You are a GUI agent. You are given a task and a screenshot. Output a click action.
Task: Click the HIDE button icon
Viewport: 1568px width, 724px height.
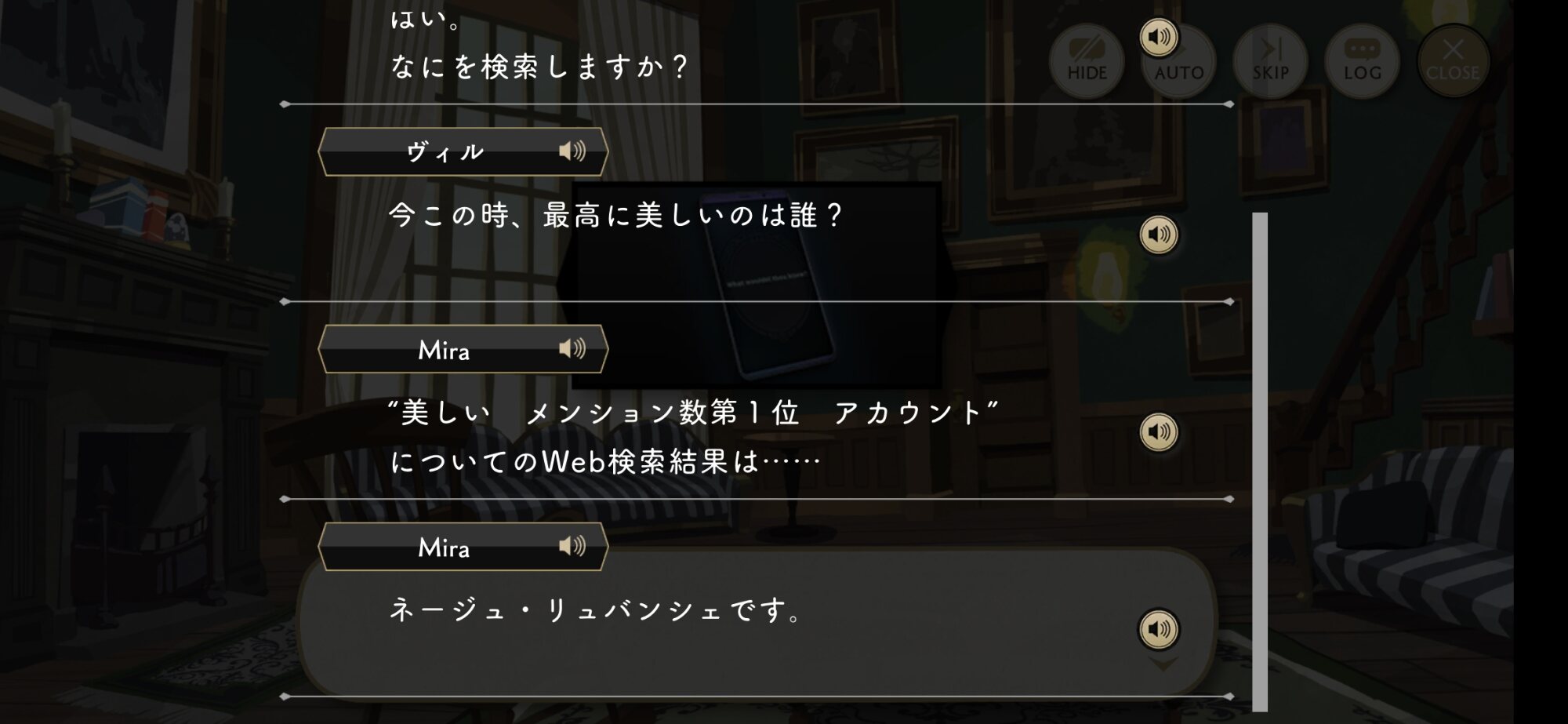[1087, 60]
